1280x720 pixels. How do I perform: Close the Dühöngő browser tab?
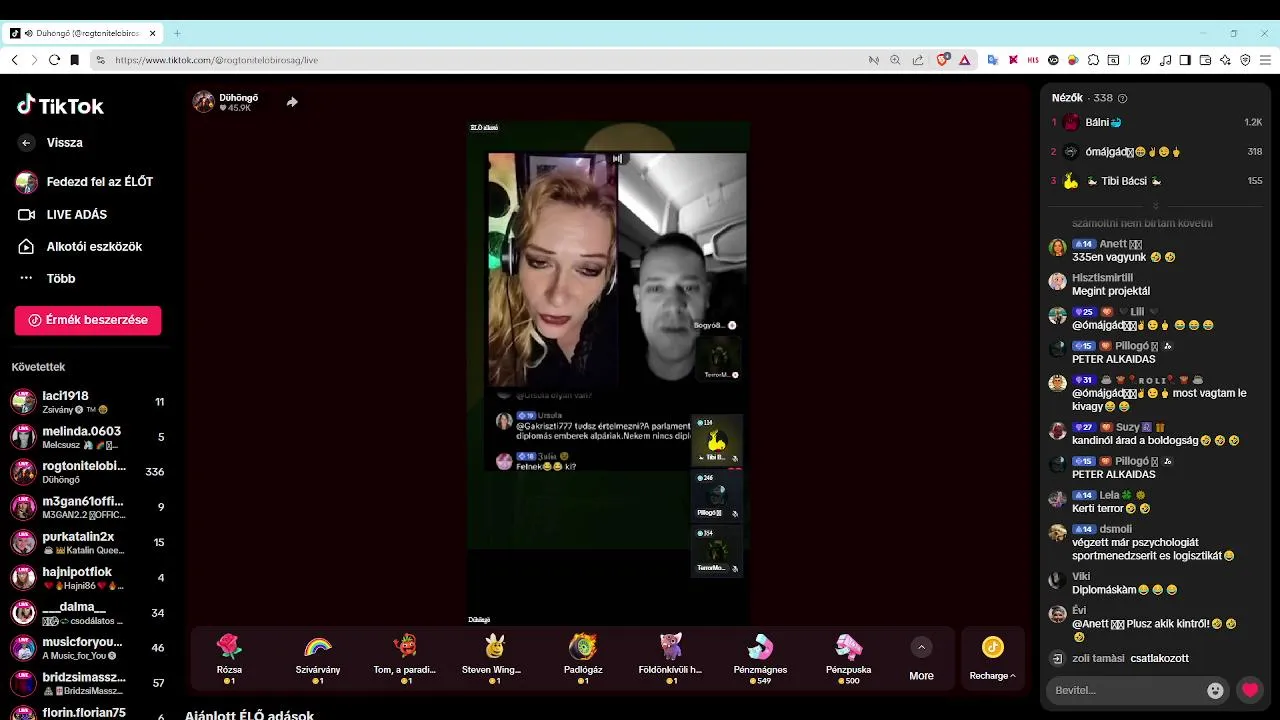(153, 33)
